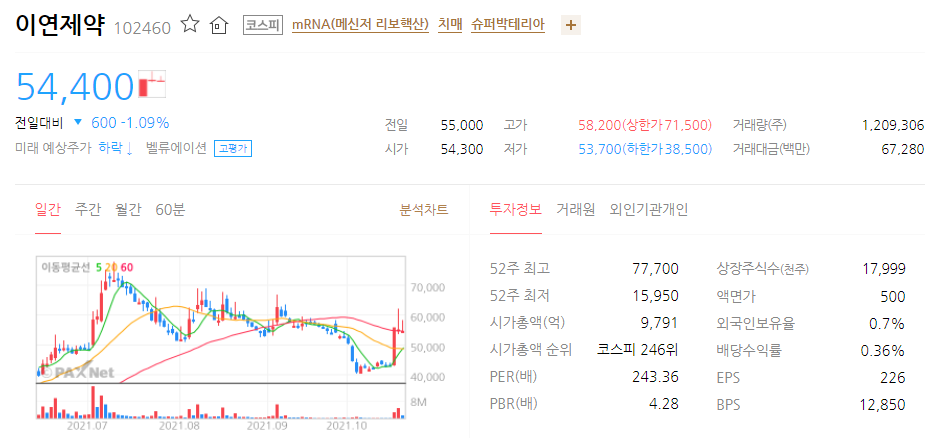Click the low price 53,700(하한가38,500)
The width and height of the screenshot is (939, 448).
[645, 149]
